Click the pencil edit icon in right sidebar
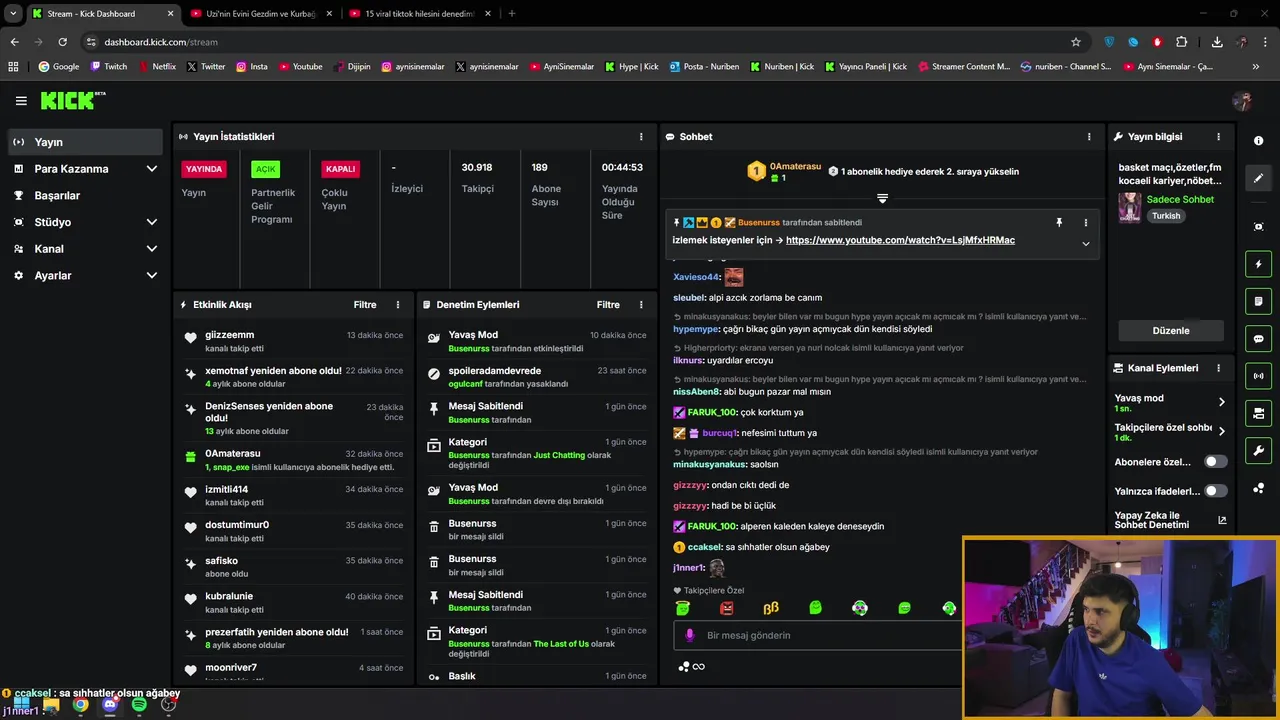Screen dimensions: 1280x720 1258,178
